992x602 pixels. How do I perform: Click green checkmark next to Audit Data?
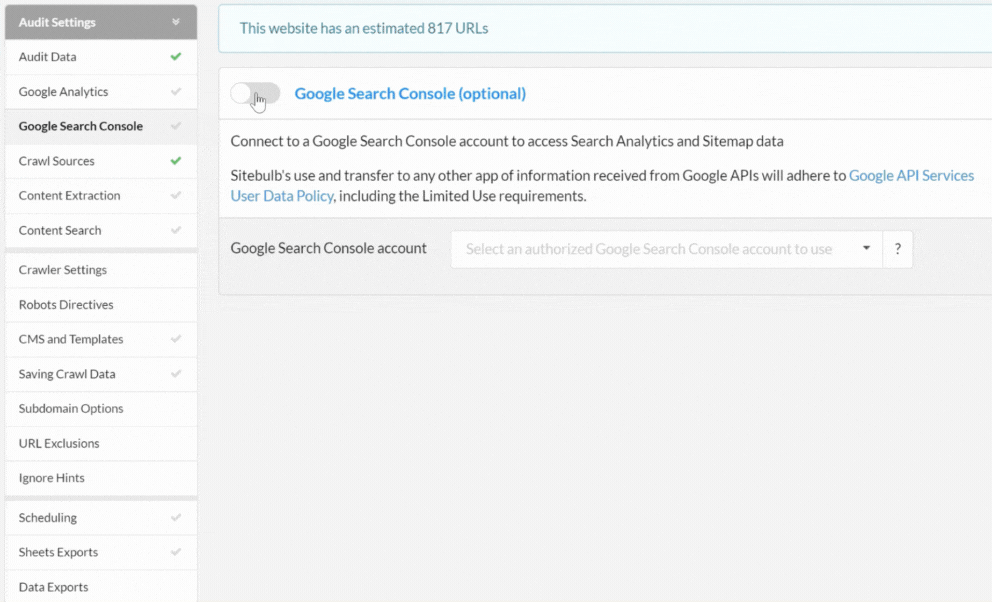pos(176,56)
